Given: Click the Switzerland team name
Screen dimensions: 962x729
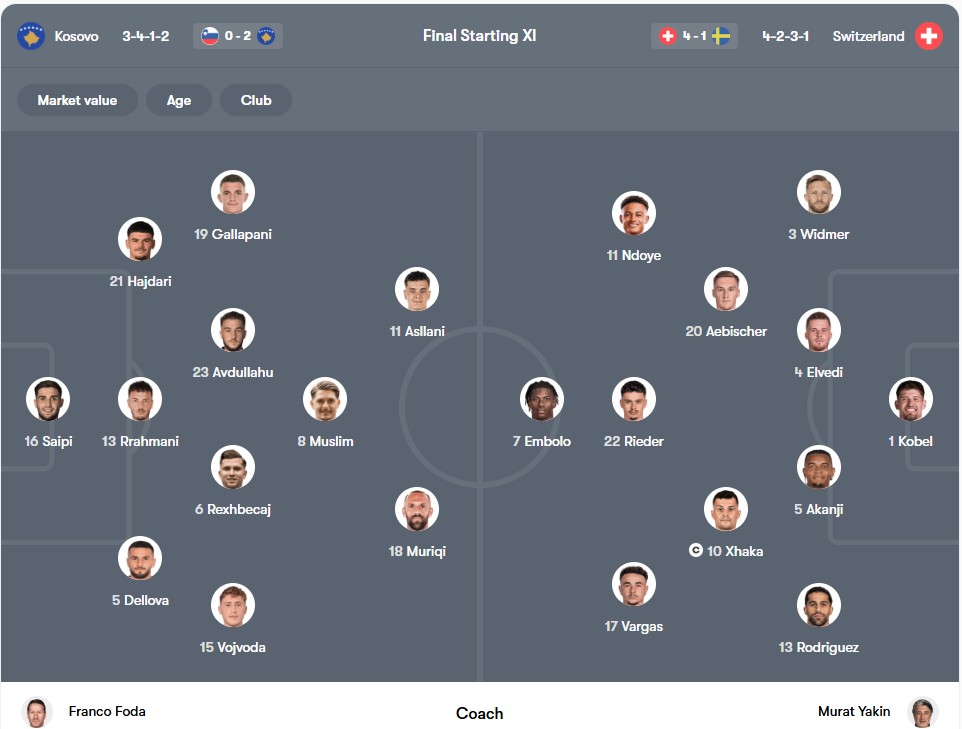Looking at the screenshot, I should (x=868, y=37).
